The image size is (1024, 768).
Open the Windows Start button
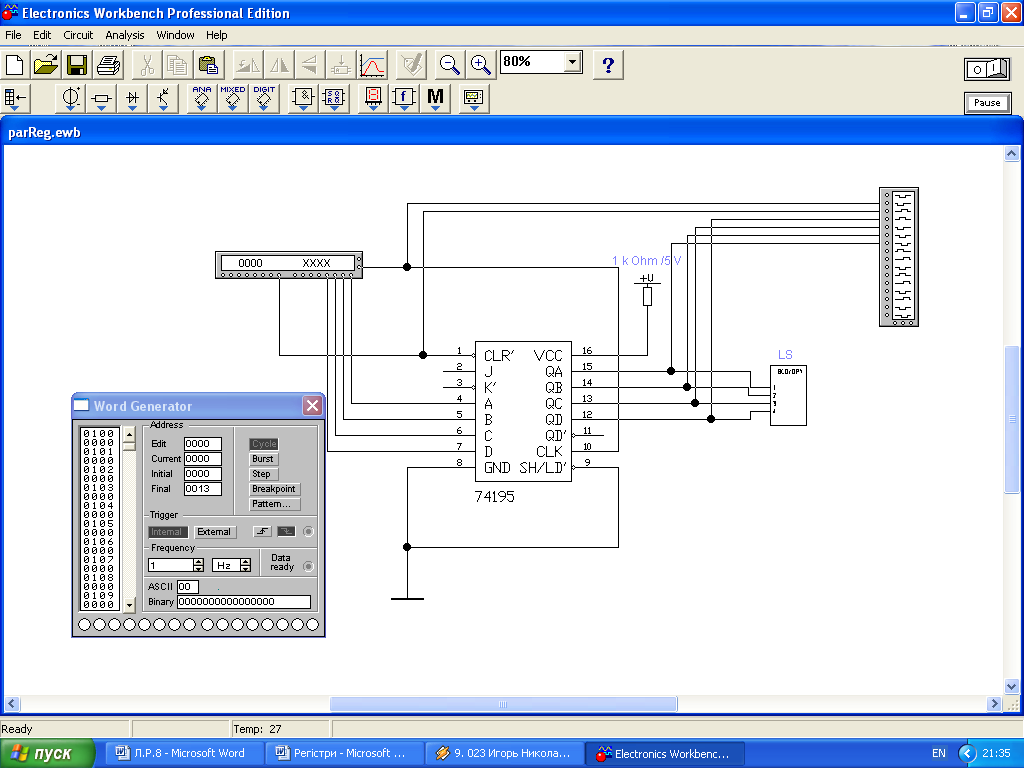click(46, 754)
